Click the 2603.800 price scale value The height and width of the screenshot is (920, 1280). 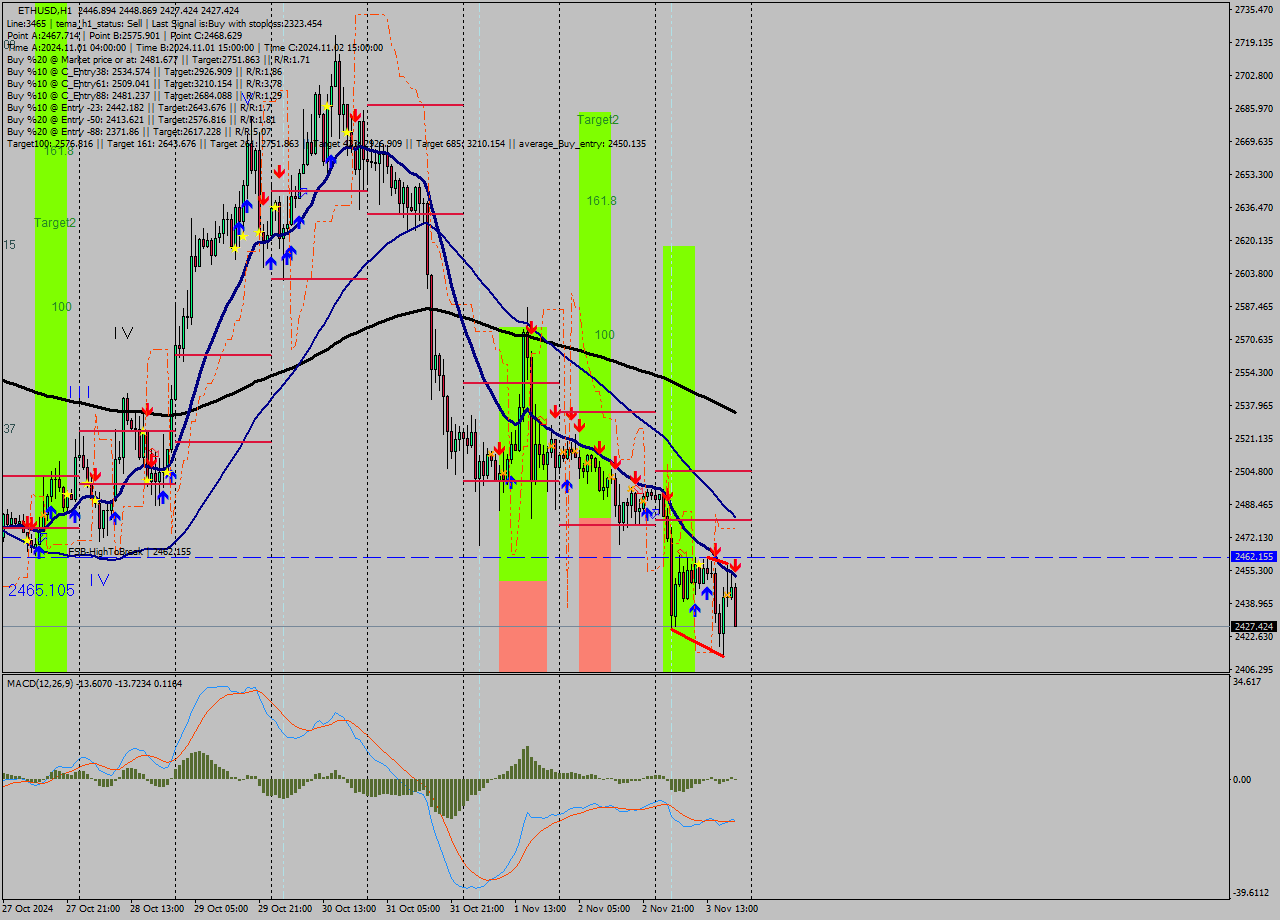click(x=1253, y=273)
